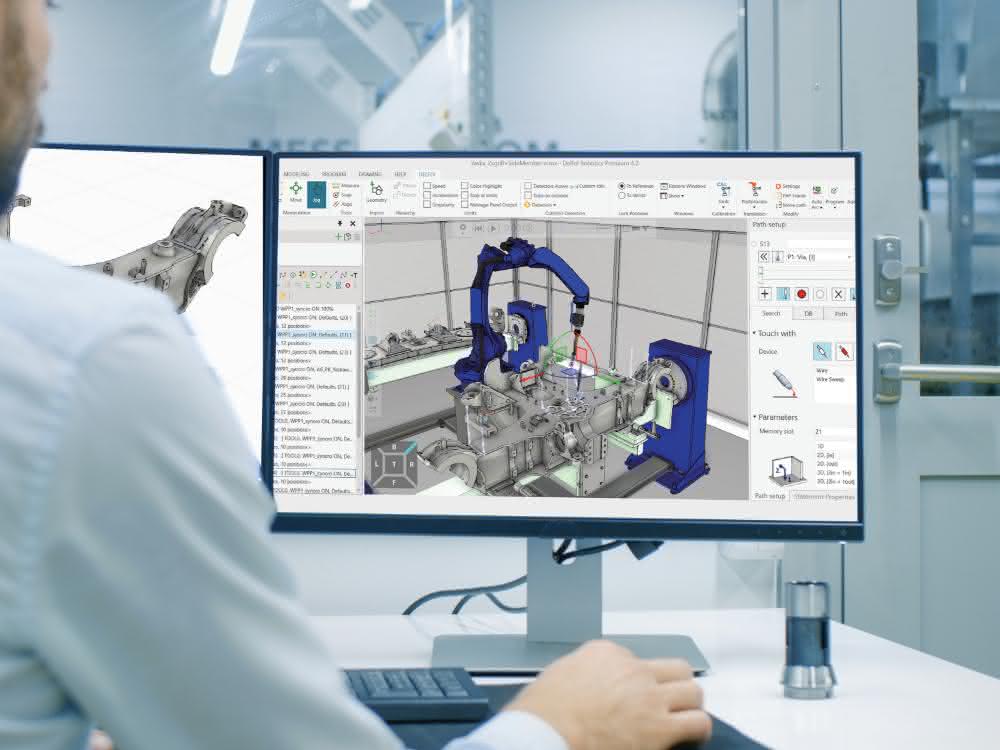Click the Auto Arc icon
This screenshot has width=1000, height=750.
tap(817, 195)
